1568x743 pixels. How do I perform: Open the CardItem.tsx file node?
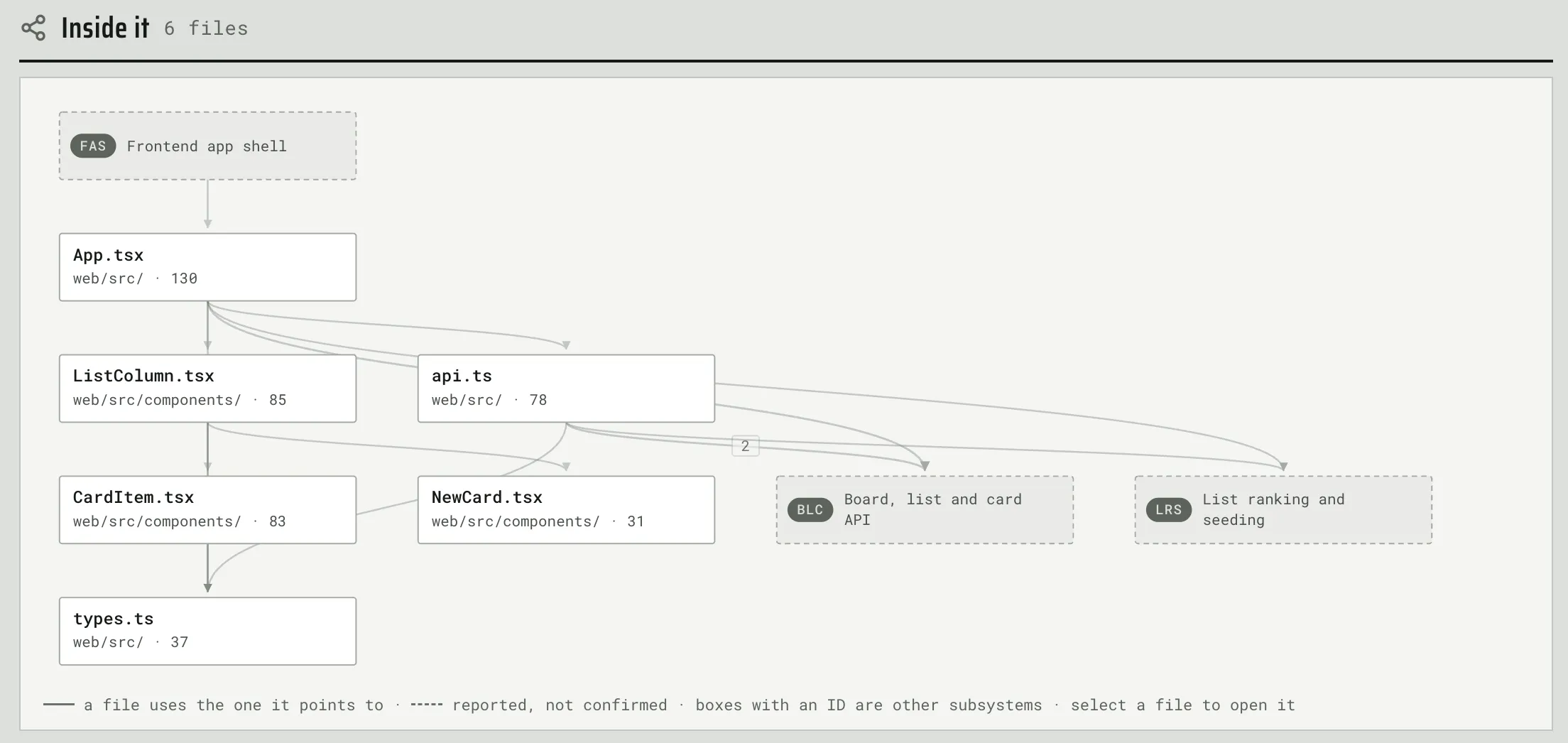point(207,510)
